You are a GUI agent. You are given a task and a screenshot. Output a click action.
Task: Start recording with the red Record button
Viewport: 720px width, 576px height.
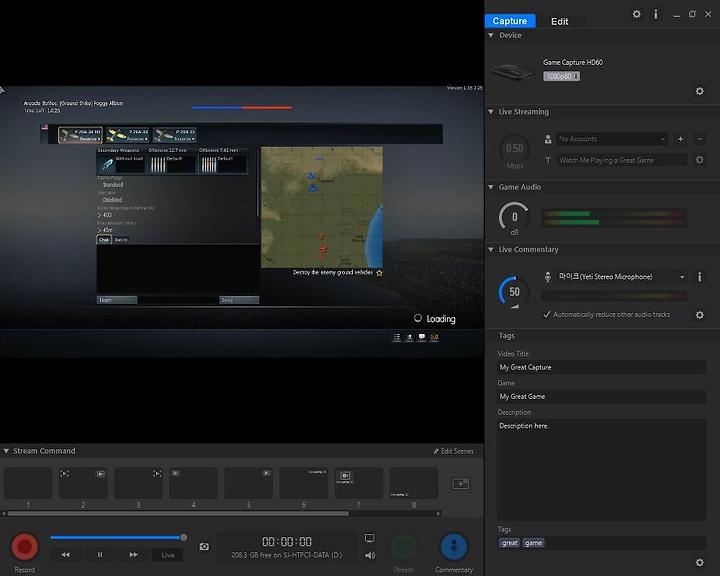(25, 547)
